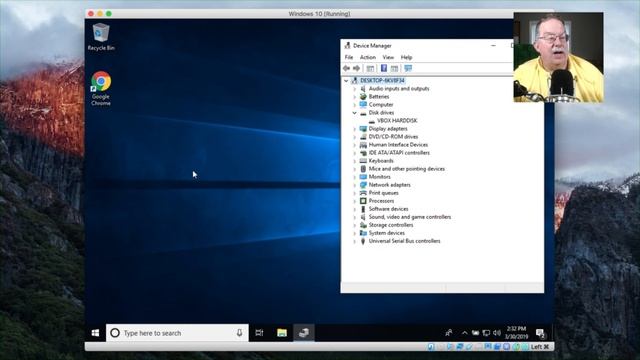Expand the Batteries category arrow
The image size is (640, 360).
tap(354, 97)
